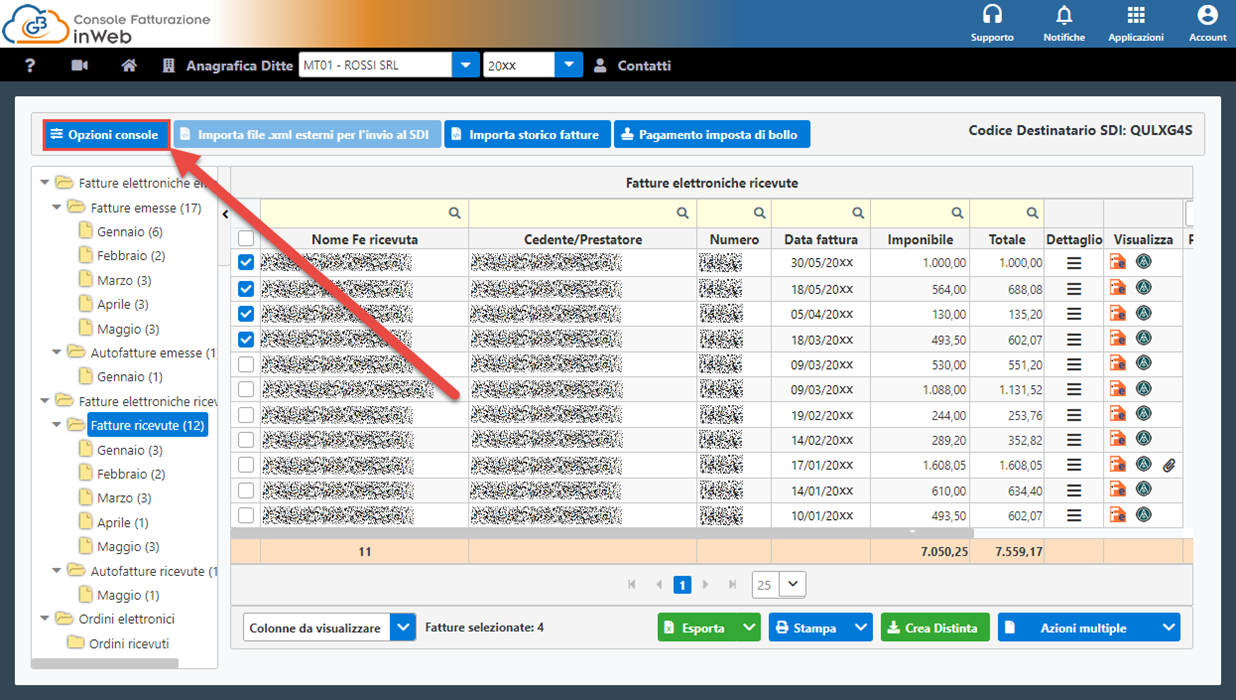Open the Applicazioni grid menu
The image size is (1236, 700).
pyautogui.click(x=1136, y=23)
